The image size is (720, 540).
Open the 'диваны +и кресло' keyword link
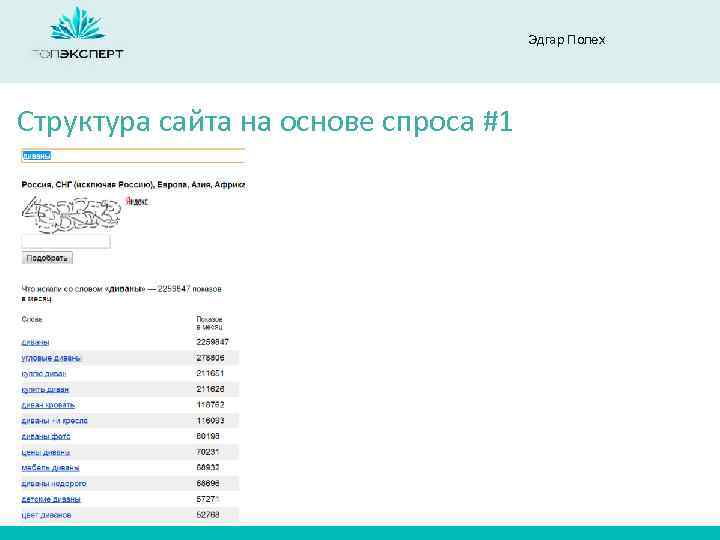(x=54, y=421)
